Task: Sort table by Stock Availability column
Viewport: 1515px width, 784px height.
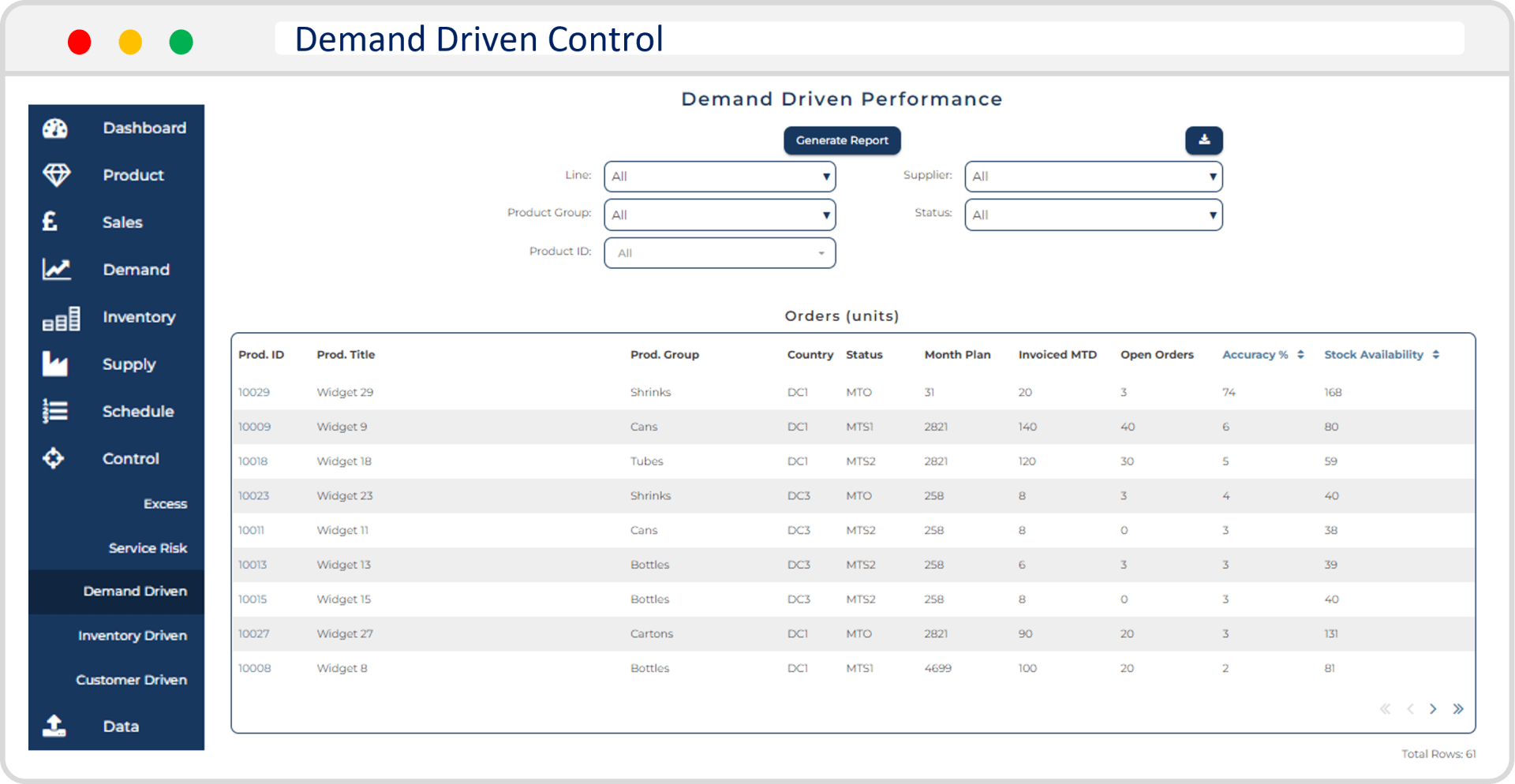Action: (x=1435, y=355)
